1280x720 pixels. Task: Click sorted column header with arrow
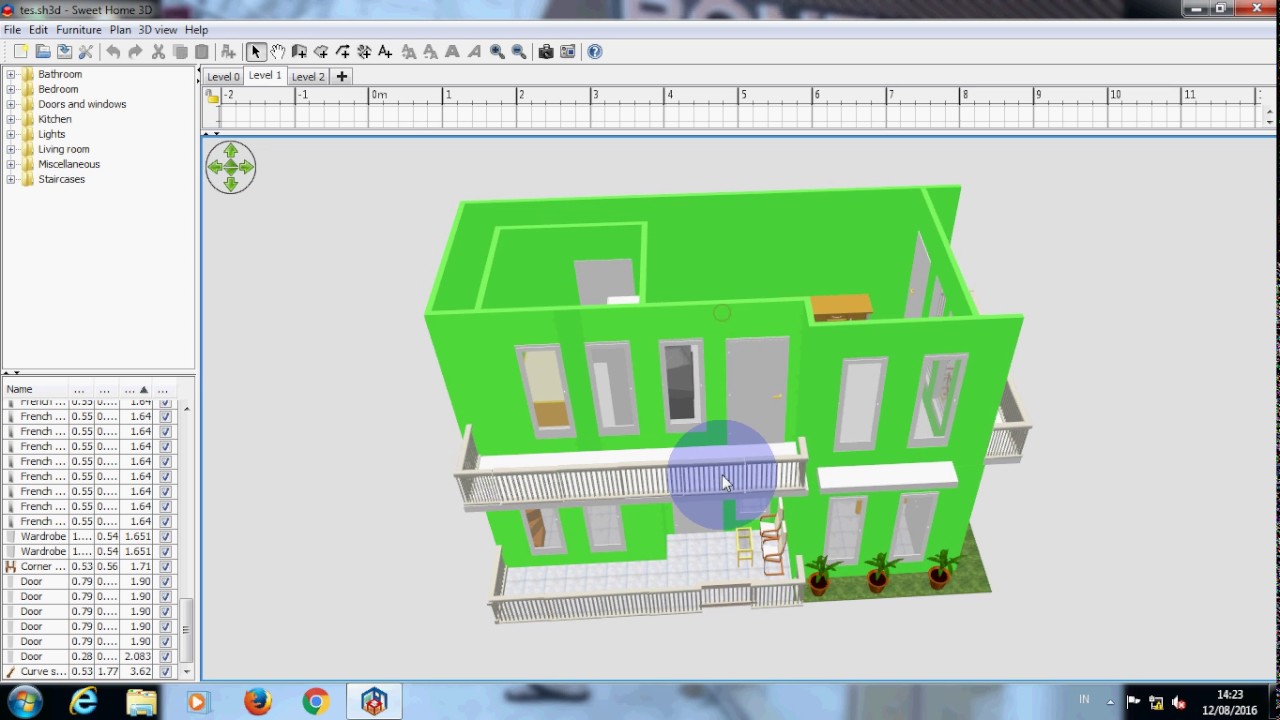click(136, 389)
